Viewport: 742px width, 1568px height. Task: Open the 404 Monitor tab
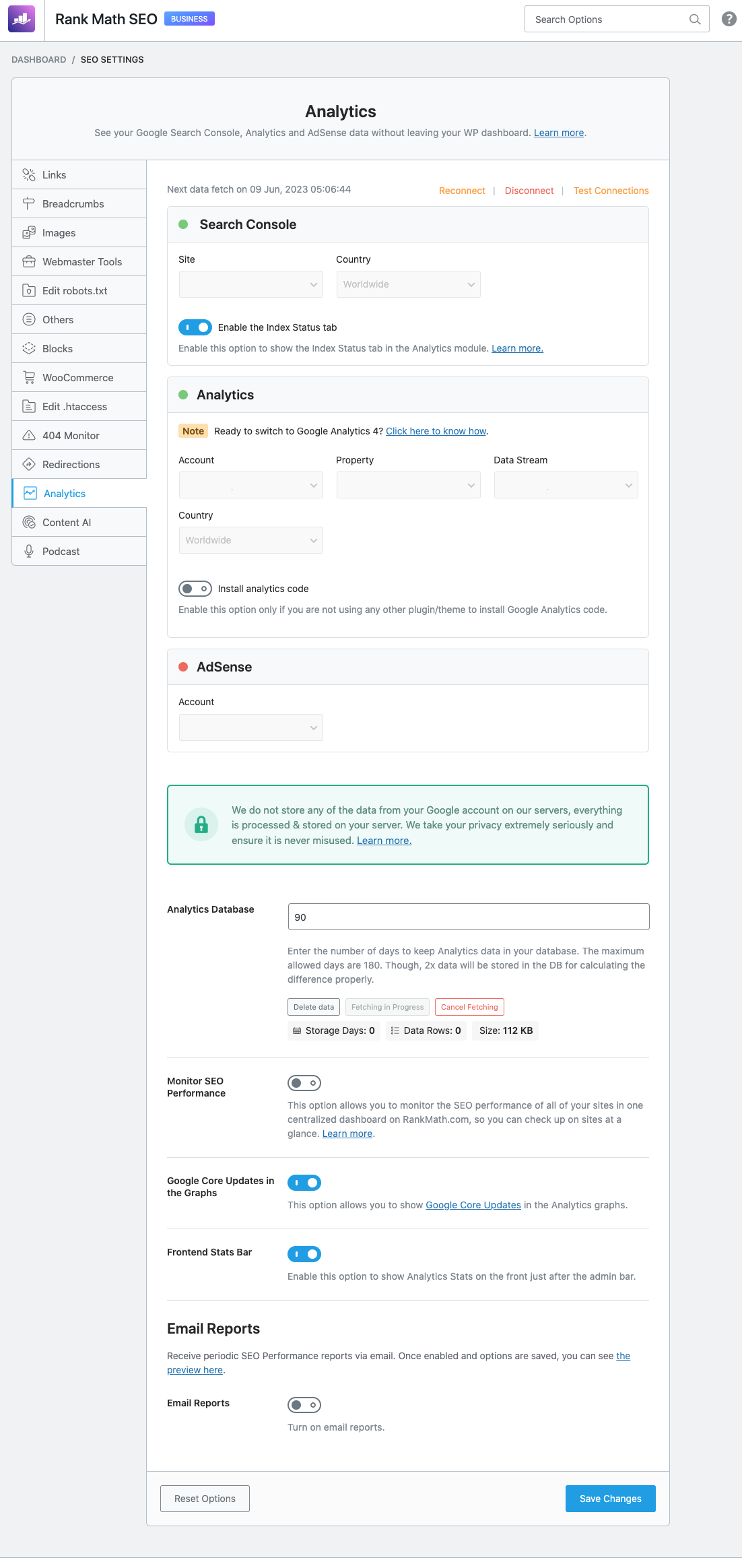[x=79, y=436]
